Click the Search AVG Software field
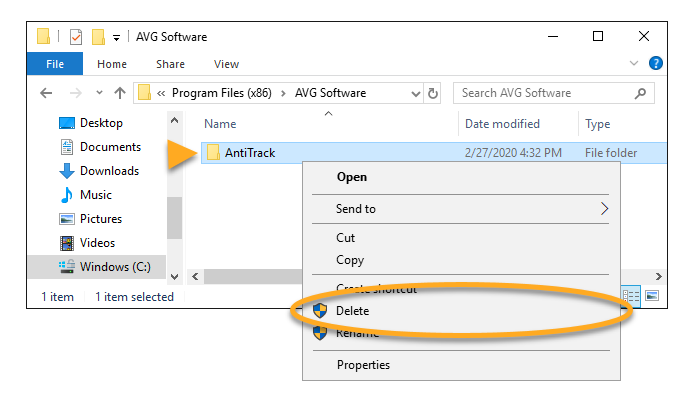691x414 pixels. point(554,93)
